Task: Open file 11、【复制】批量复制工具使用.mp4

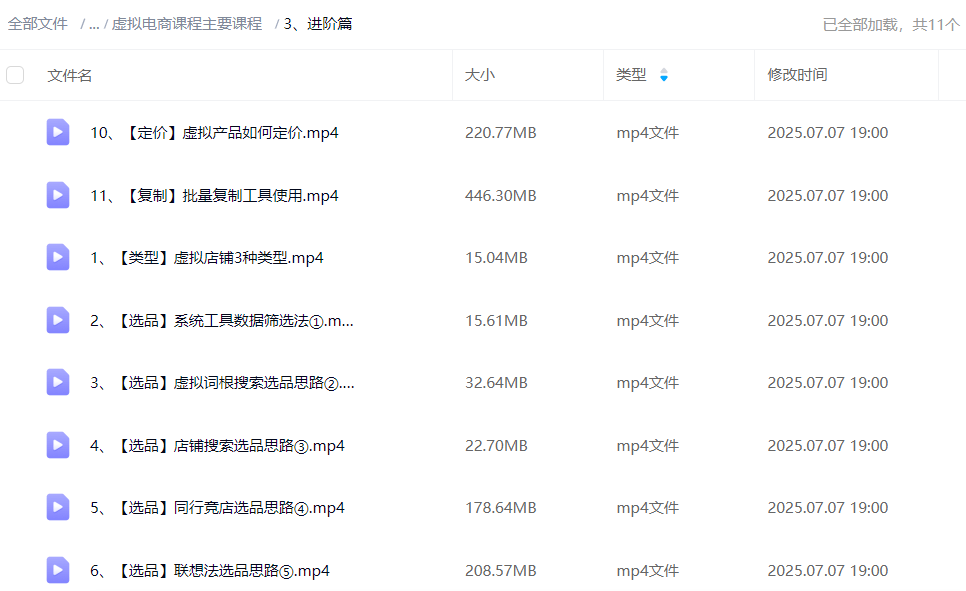Action: click(x=214, y=195)
